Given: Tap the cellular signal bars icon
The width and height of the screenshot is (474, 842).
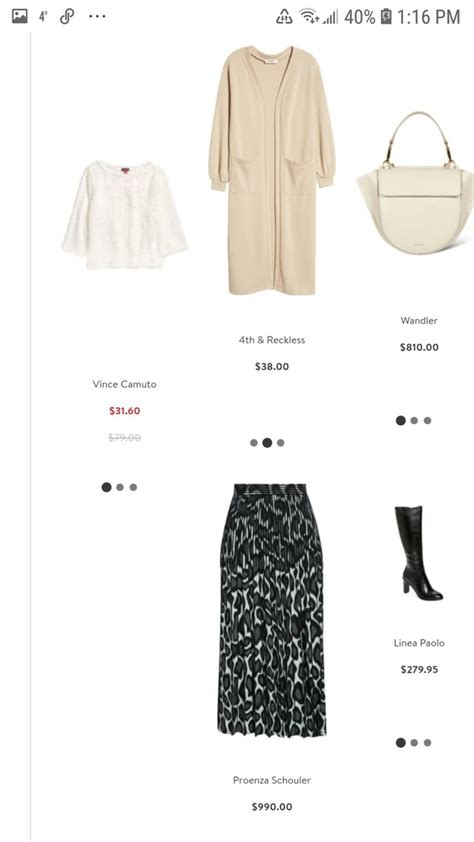Looking at the screenshot, I should pos(330,17).
